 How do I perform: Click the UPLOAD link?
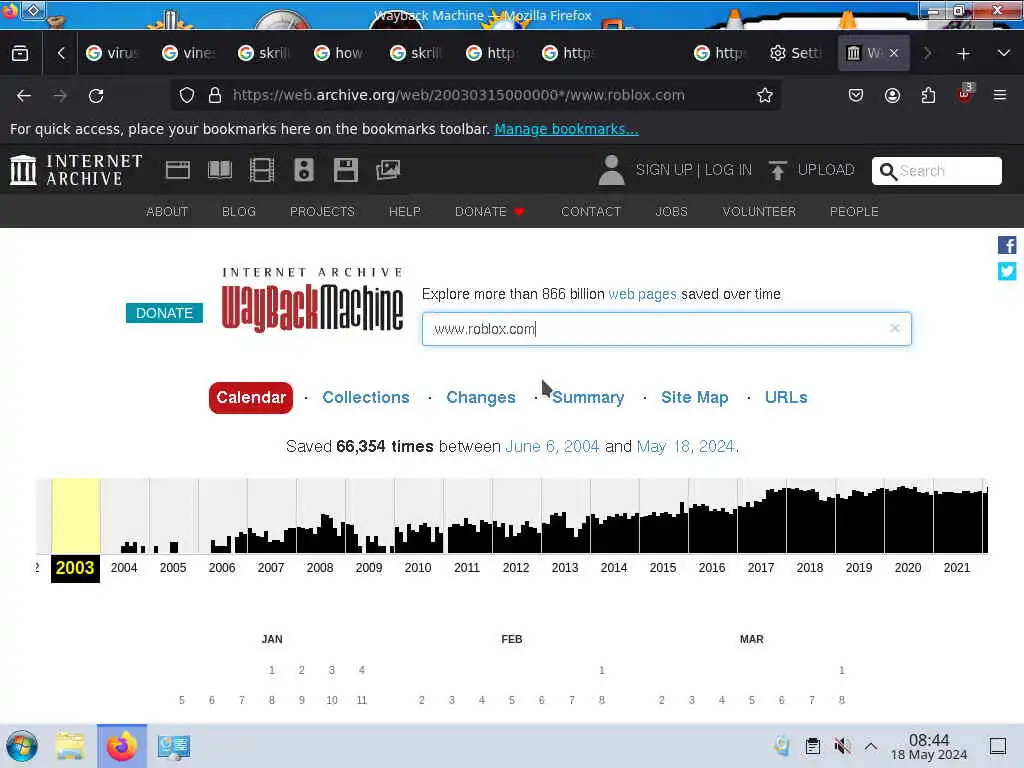click(826, 170)
